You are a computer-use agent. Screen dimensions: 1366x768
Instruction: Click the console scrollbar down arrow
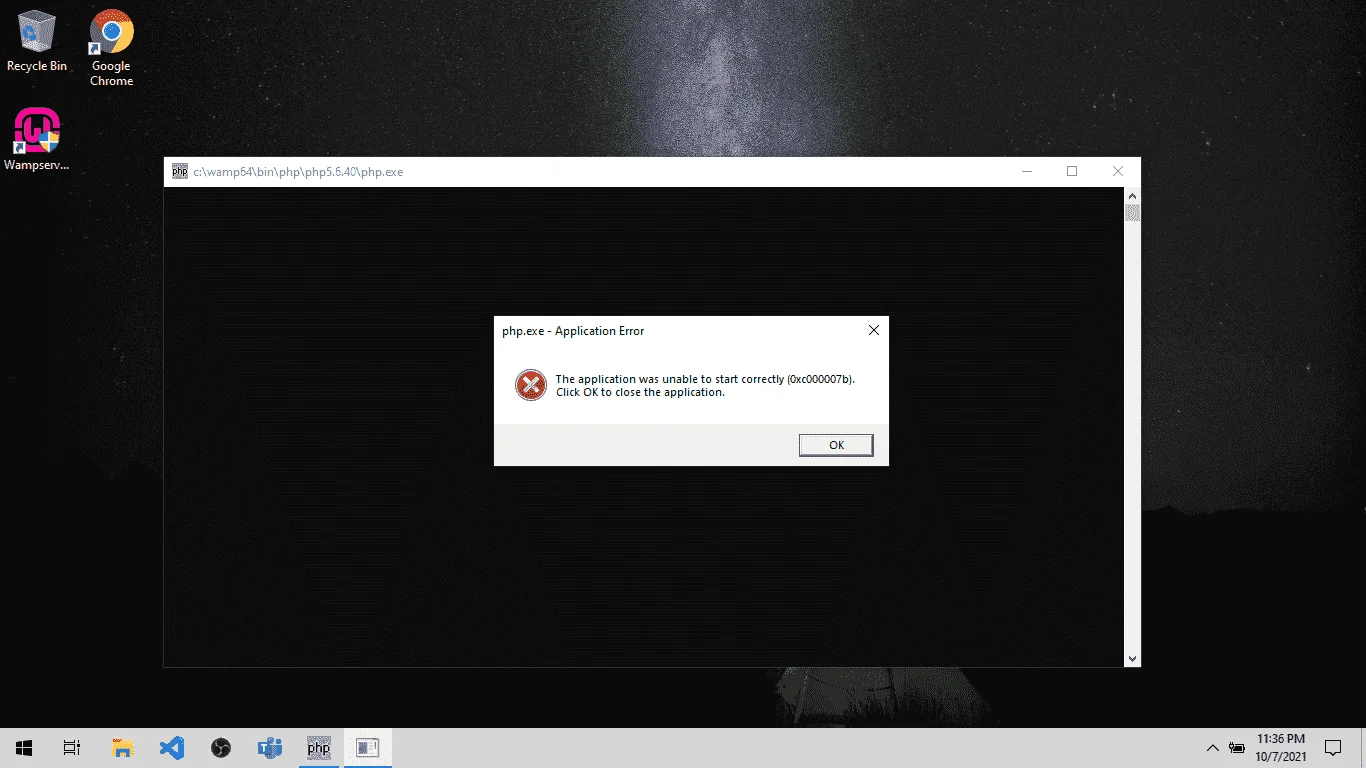[1132, 659]
